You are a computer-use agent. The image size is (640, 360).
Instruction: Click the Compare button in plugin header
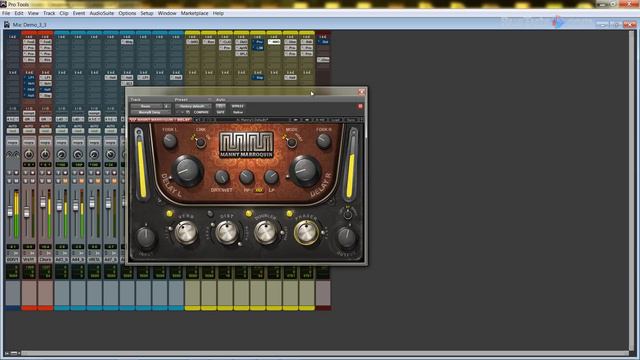(x=201, y=112)
